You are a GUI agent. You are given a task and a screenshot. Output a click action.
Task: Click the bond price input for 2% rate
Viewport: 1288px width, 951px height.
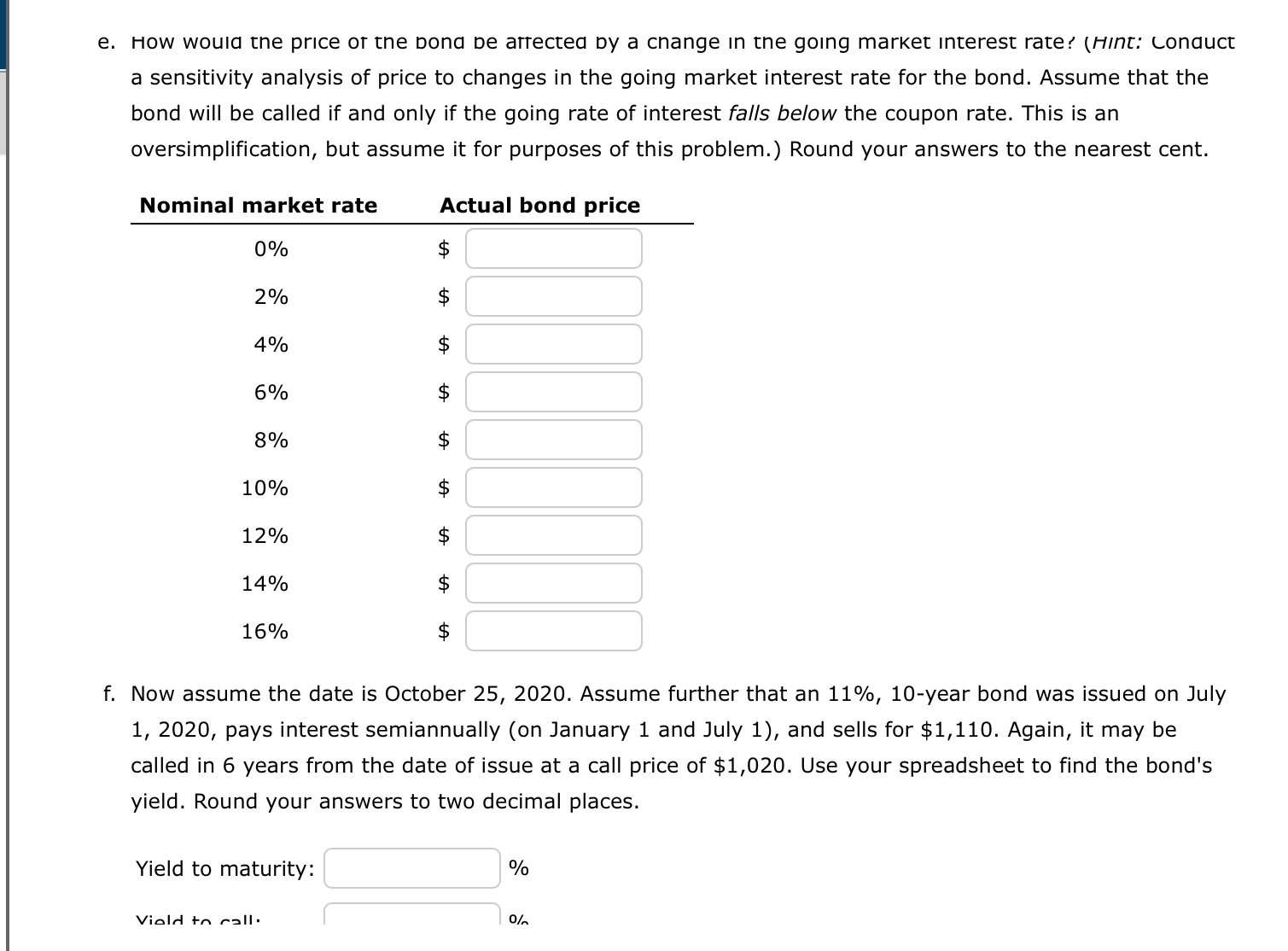pyautogui.click(x=553, y=296)
